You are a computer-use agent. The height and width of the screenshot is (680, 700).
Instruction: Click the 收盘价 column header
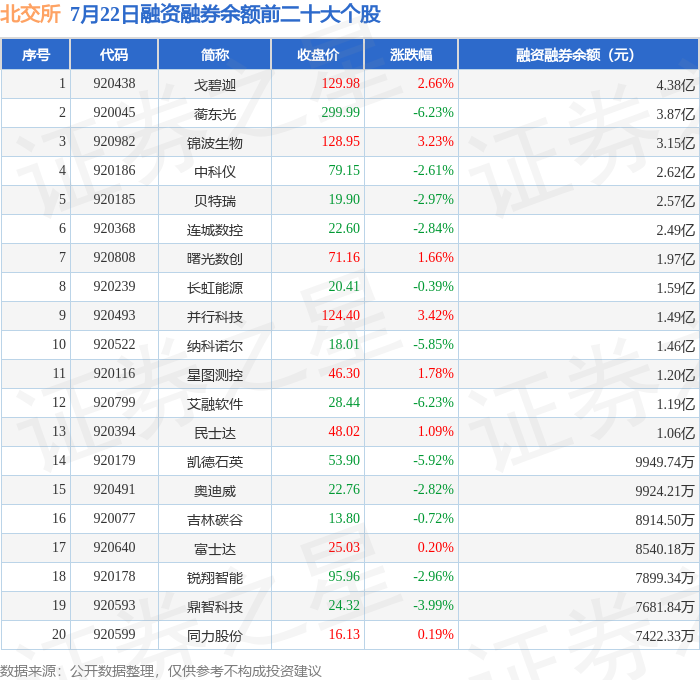coord(318,54)
